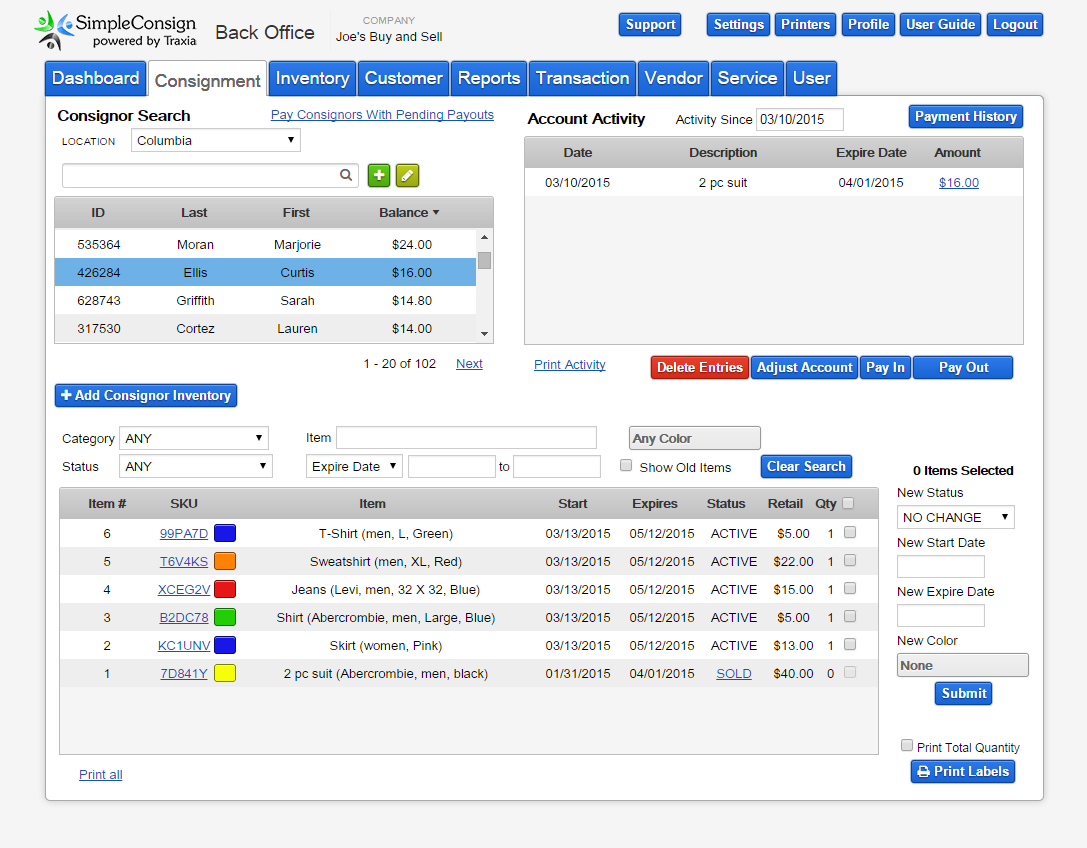Enable the Show Old Items checkbox

pos(626,466)
